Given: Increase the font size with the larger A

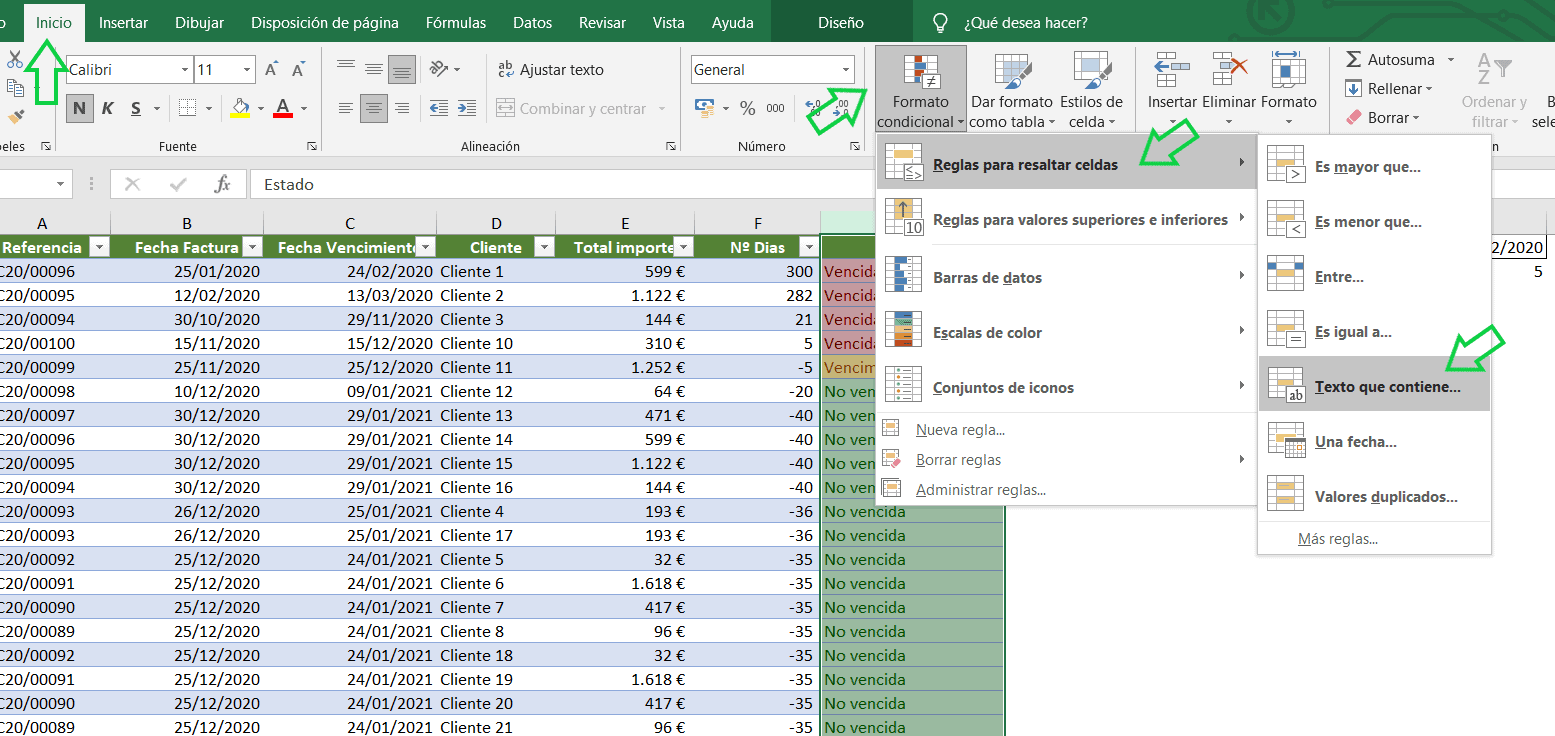Looking at the screenshot, I should (x=272, y=70).
